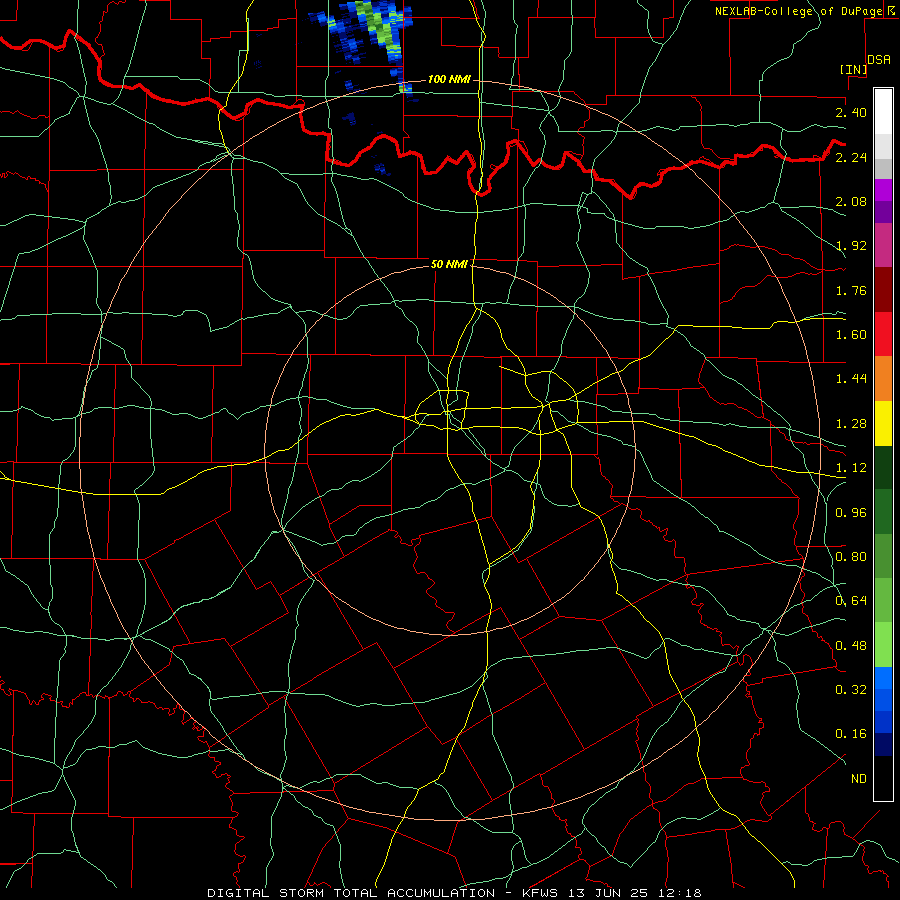Click the '[IN]' units label

[853, 69]
